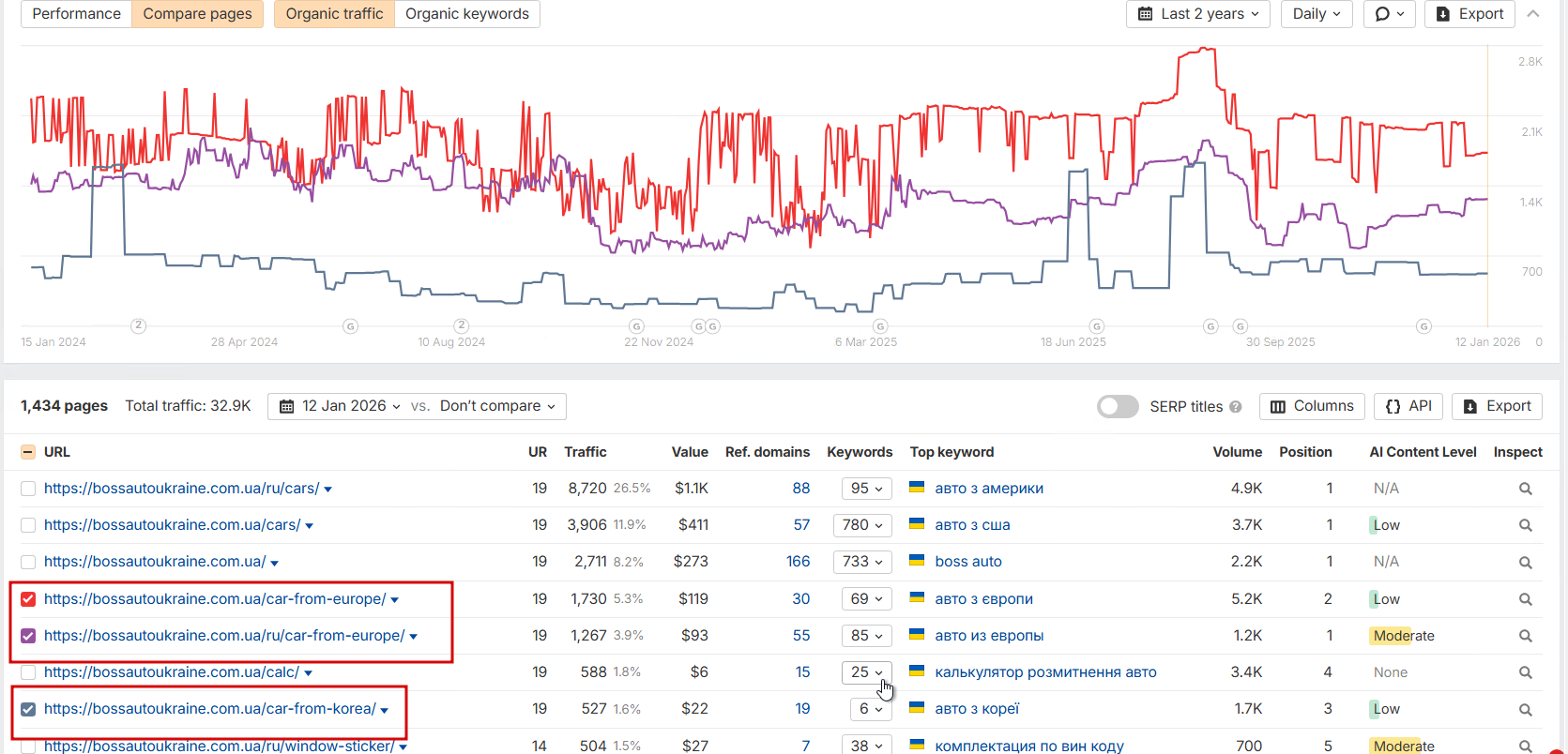Inspect the /calc/ page row
Viewport: 1568px width, 754px height.
click(1525, 672)
